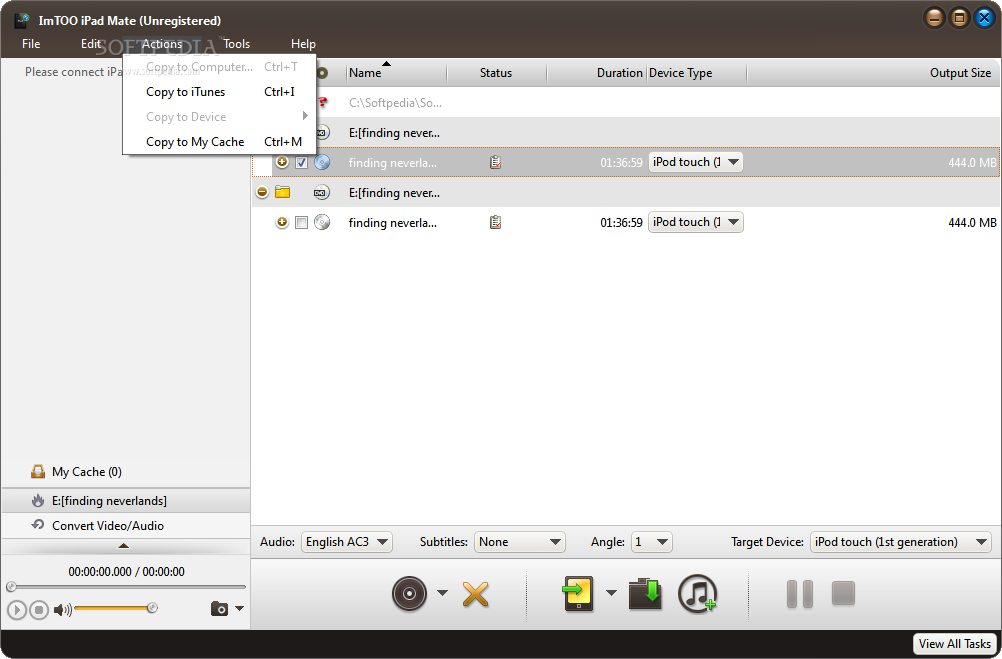1002x659 pixels.
Task: Click the preview play button
Action: tap(17, 610)
